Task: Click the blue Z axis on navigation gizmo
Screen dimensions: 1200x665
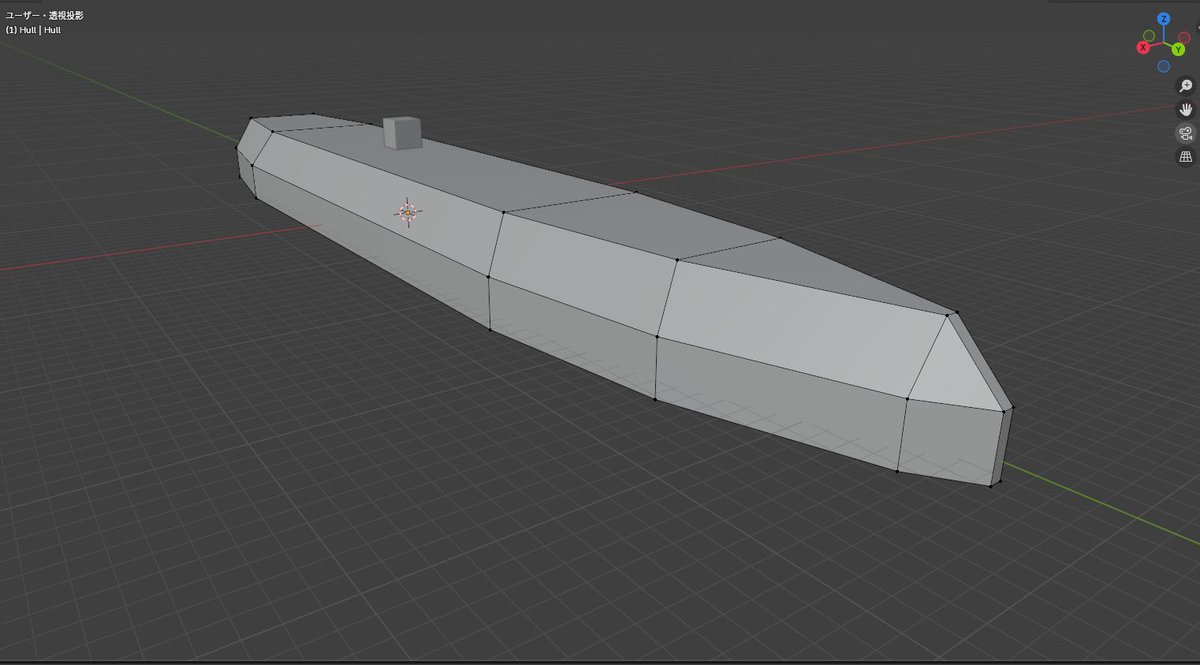Action: point(1164,19)
